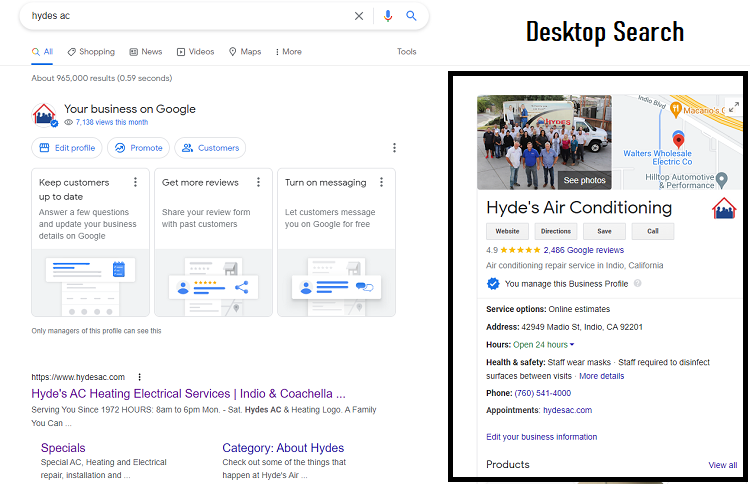Viewport: 750px width, 484px height.
Task: Start voice search with microphone icon
Action: pos(388,16)
